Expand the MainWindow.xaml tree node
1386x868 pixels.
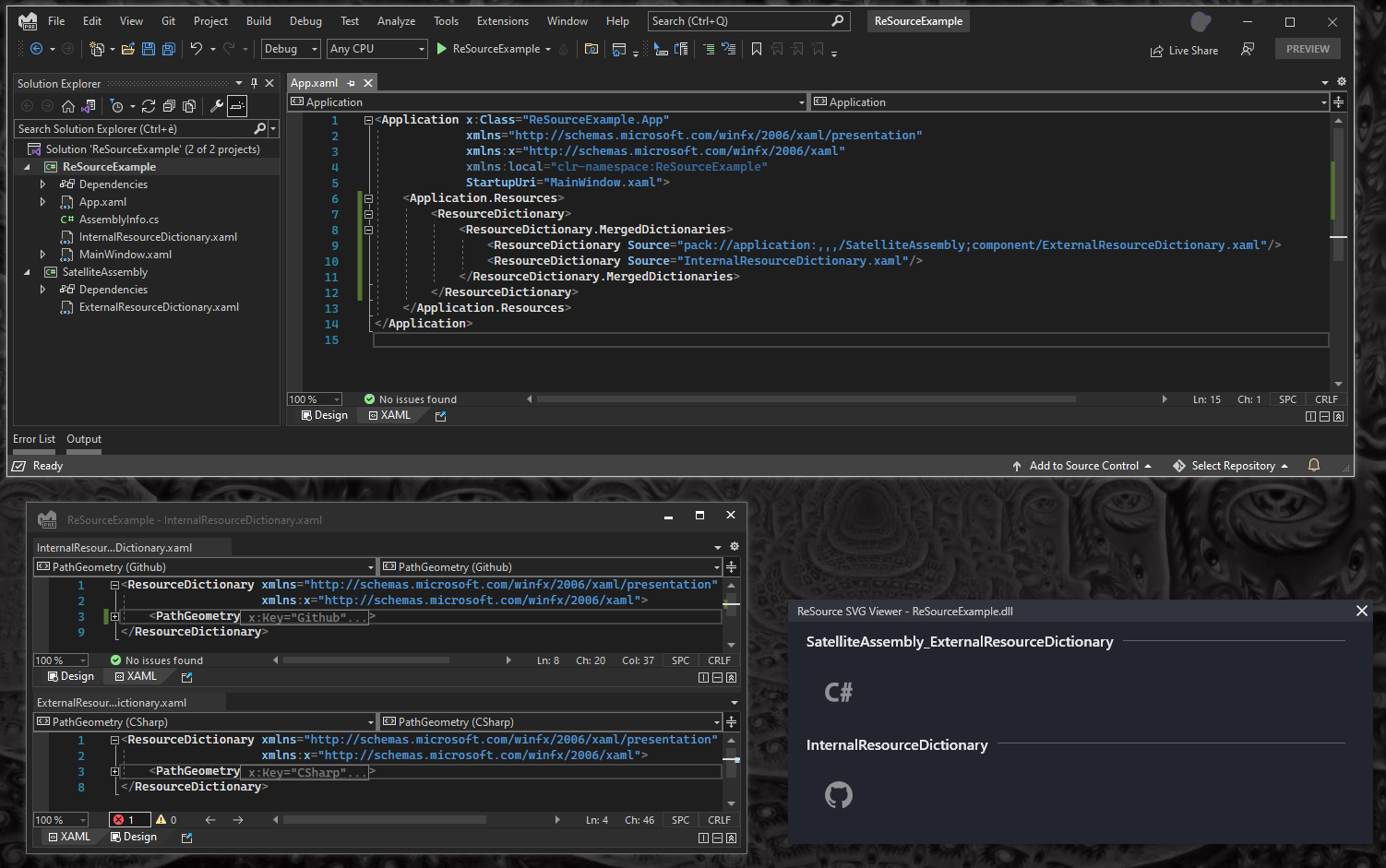[42, 255]
